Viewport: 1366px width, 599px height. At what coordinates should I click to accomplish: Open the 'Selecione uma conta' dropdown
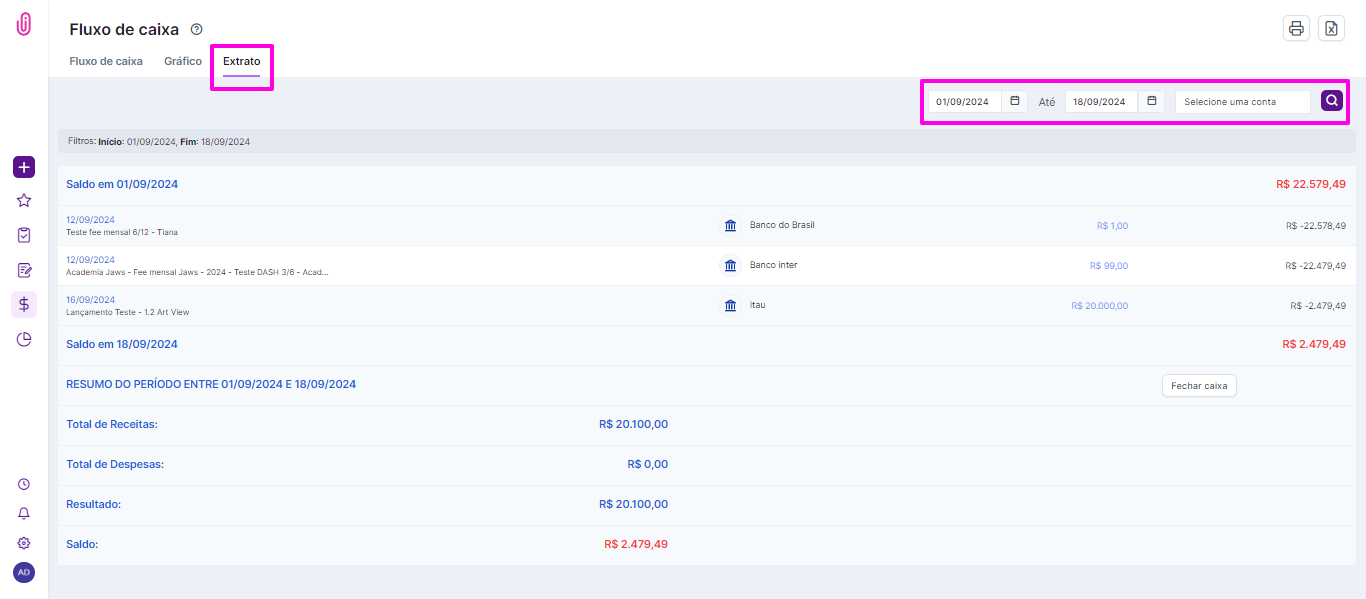click(1243, 101)
